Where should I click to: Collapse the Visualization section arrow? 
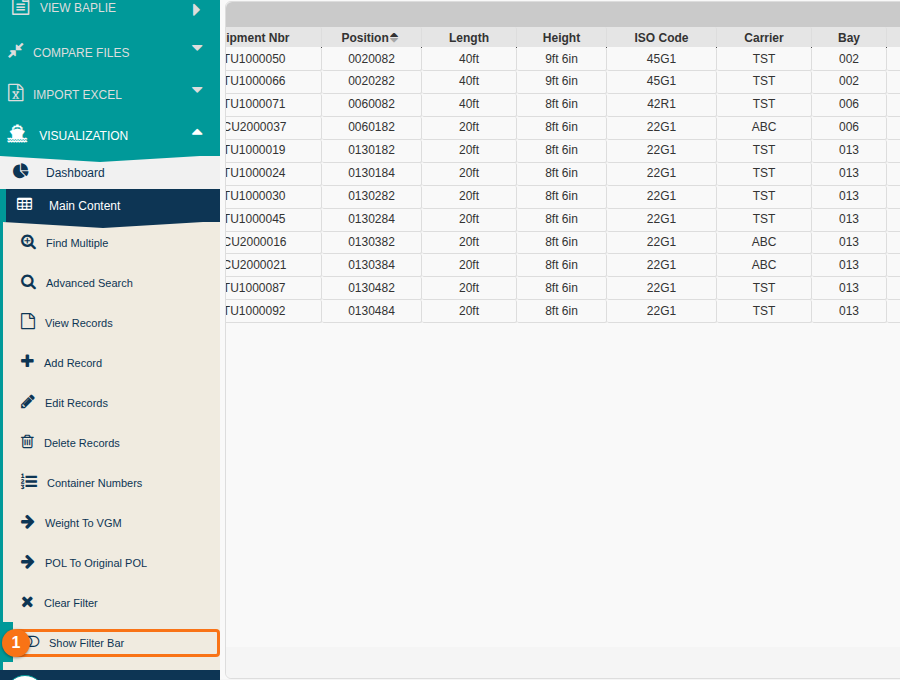[197, 132]
